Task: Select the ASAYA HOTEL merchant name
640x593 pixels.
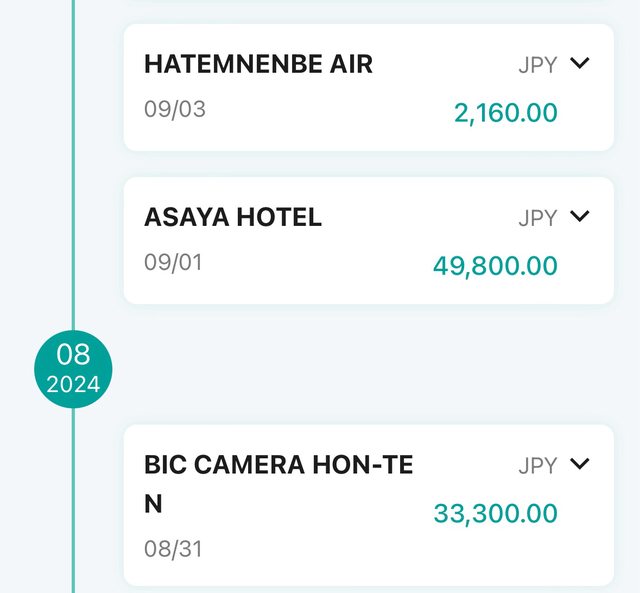Action: (x=233, y=217)
